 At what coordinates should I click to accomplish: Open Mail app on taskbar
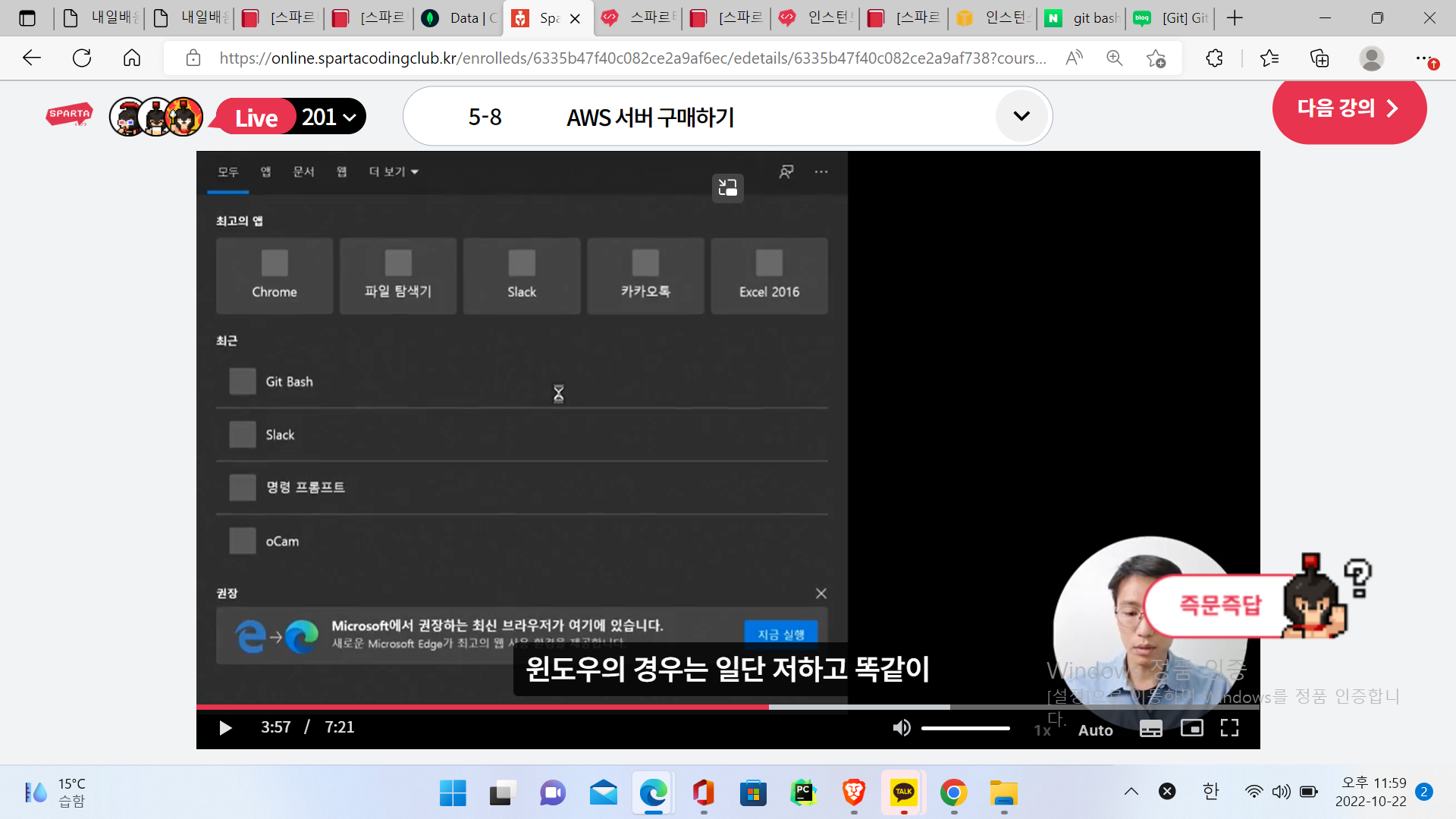[603, 793]
